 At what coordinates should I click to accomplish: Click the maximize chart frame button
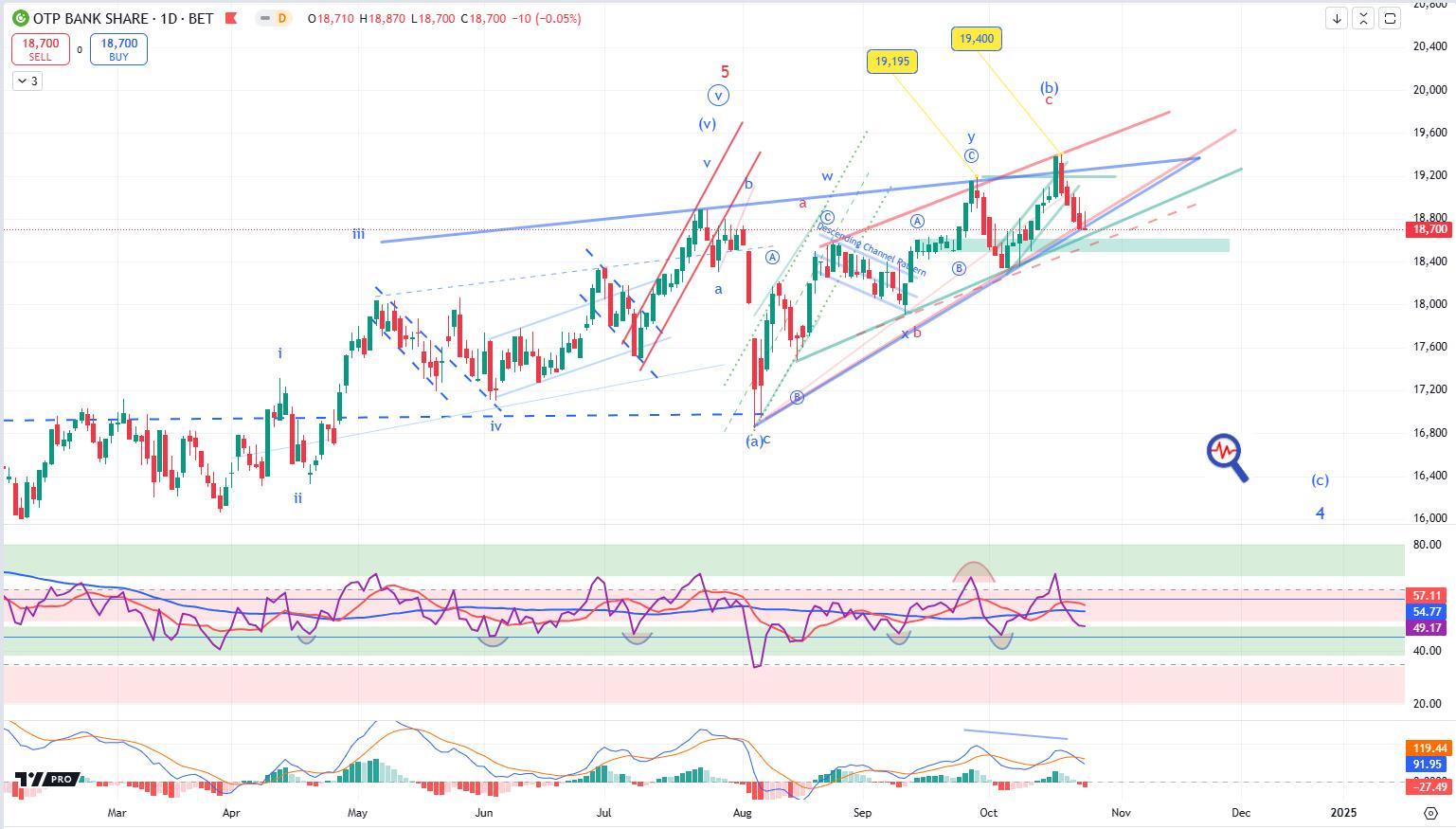(x=1390, y=18)
